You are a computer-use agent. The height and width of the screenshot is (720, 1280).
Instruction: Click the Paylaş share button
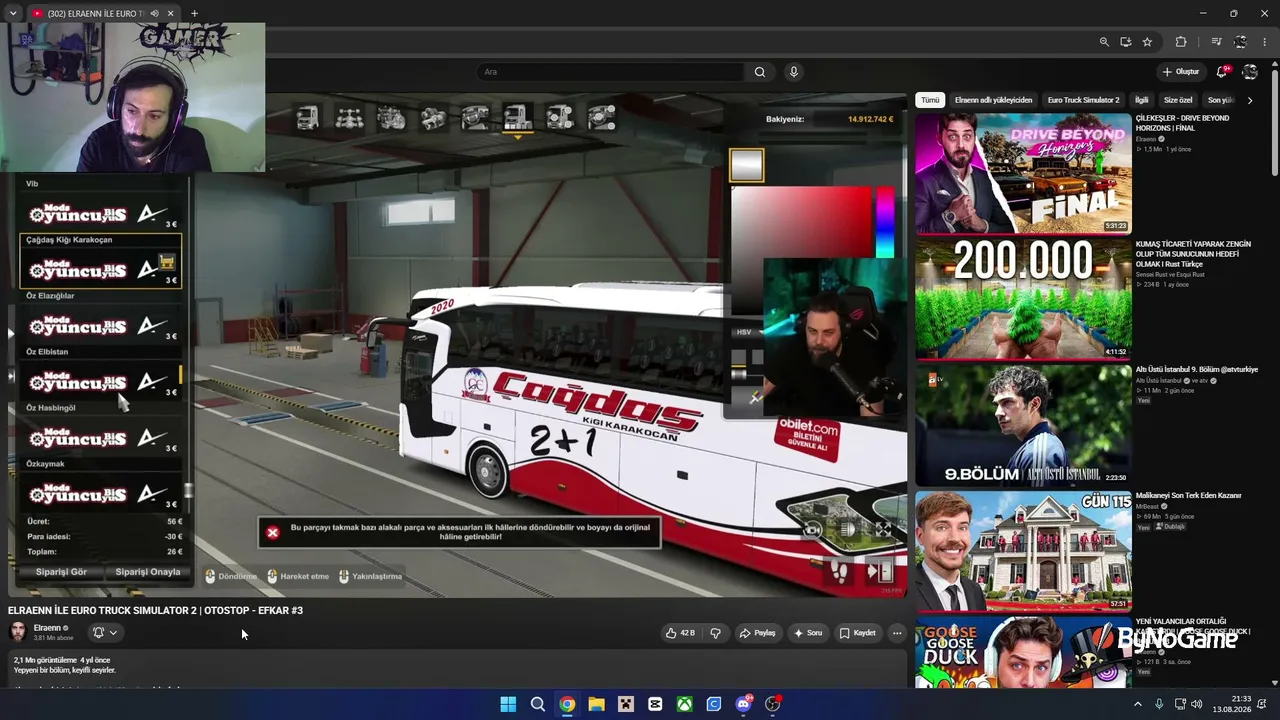757,633
